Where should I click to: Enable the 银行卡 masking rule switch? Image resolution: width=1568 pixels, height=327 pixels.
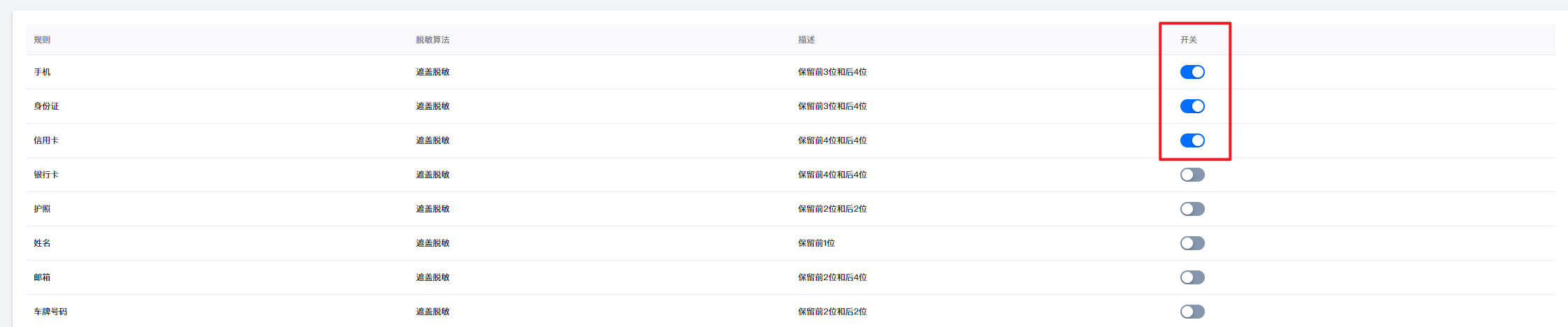(1192, 175)
